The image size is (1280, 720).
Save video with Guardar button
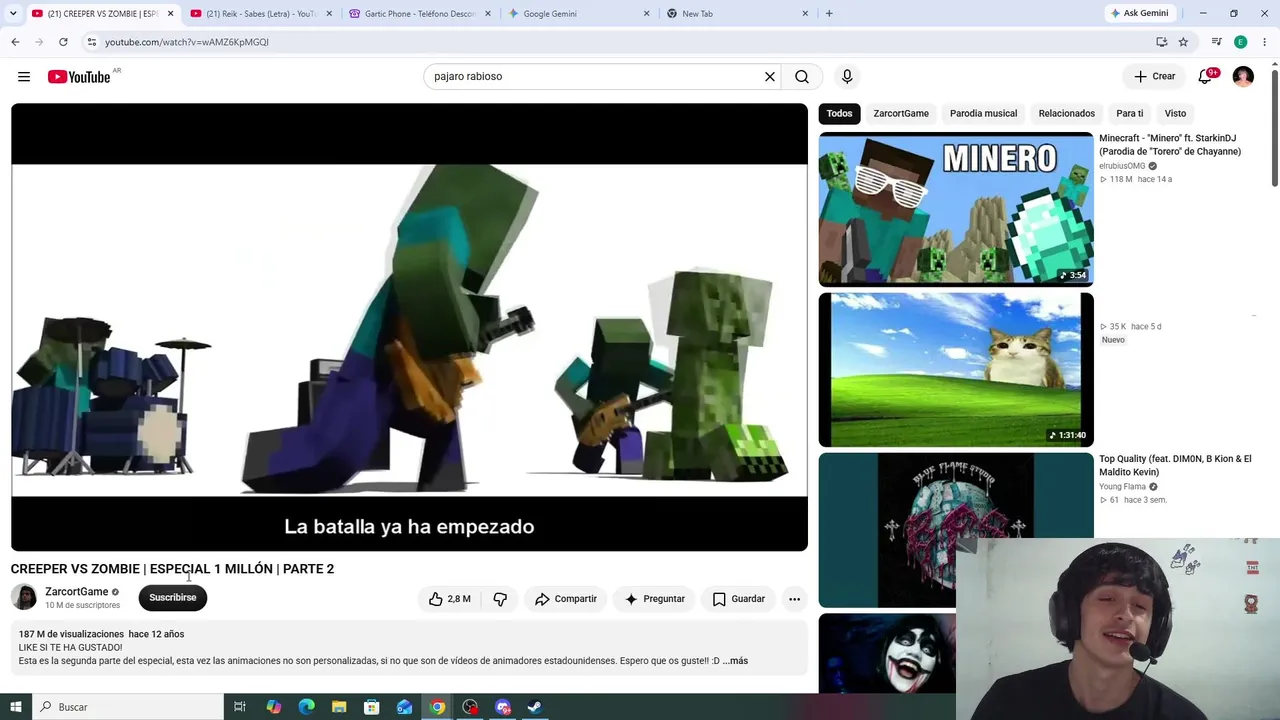[739, 599]
